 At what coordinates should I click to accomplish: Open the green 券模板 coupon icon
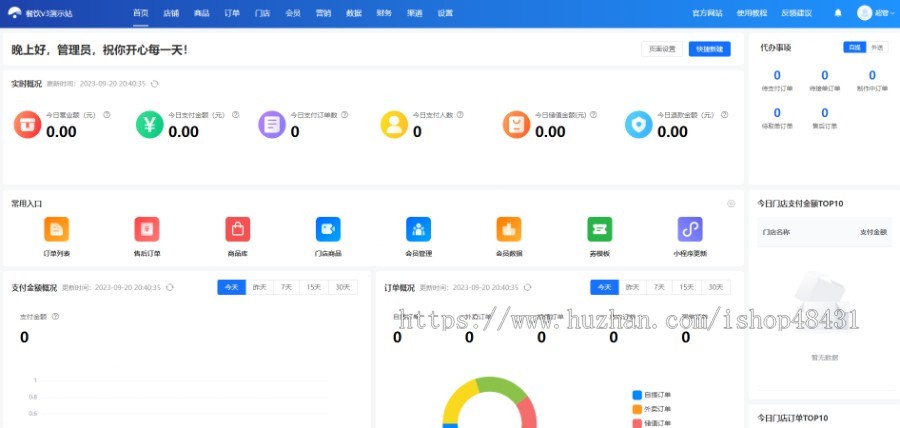(599, 229)
